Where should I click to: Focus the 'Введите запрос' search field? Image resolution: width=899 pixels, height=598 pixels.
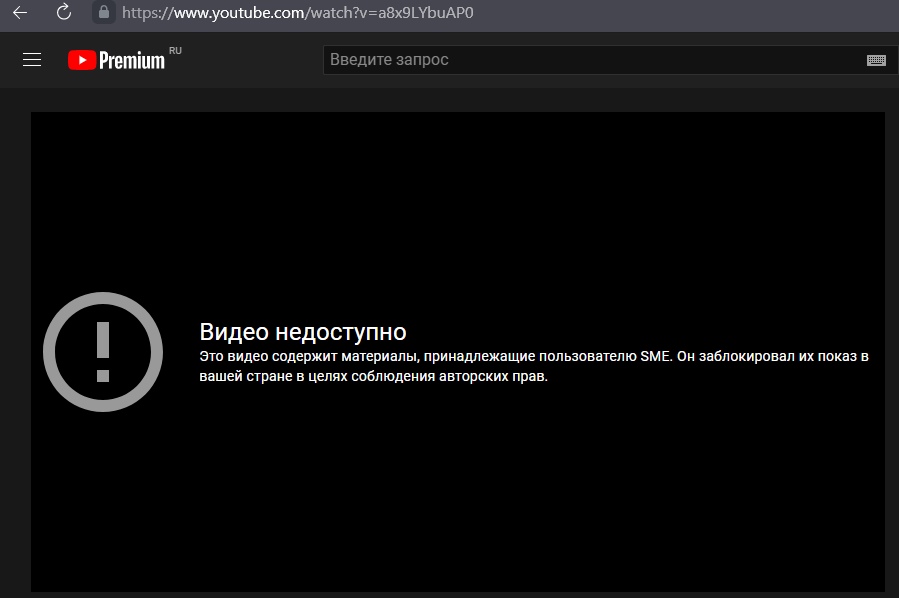(590, 60)
